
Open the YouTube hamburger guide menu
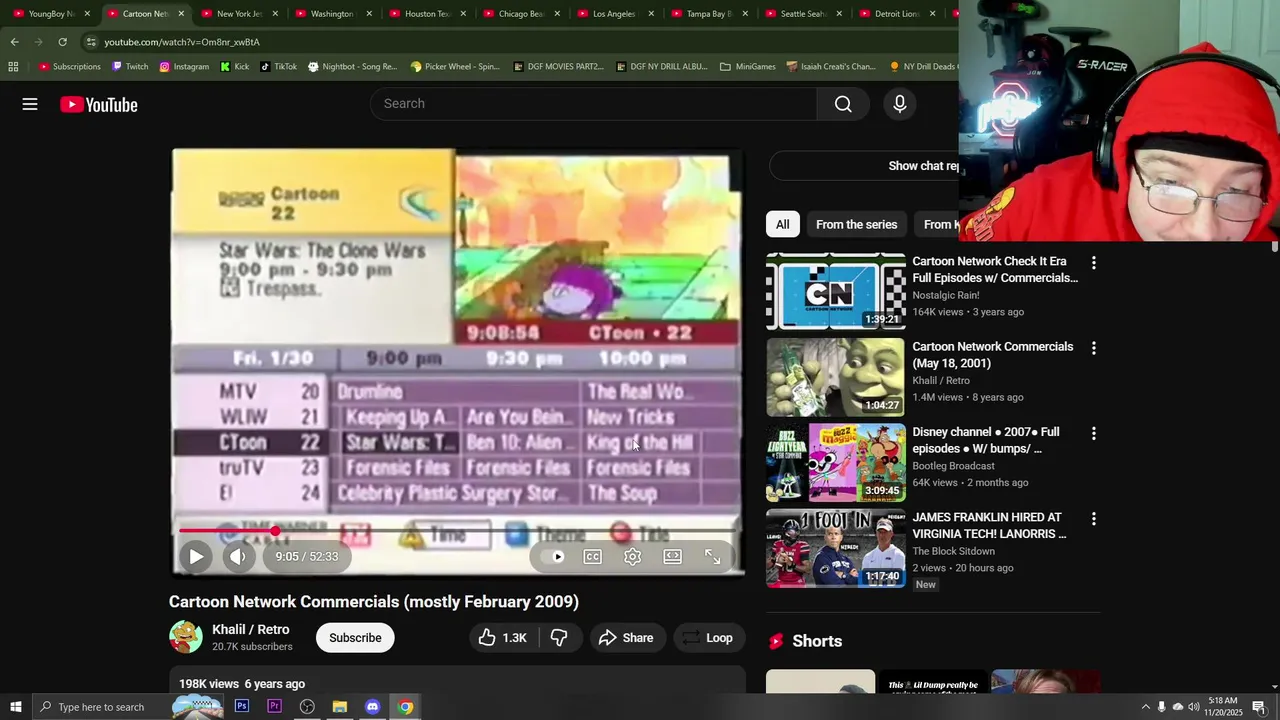tap(30, 104)
